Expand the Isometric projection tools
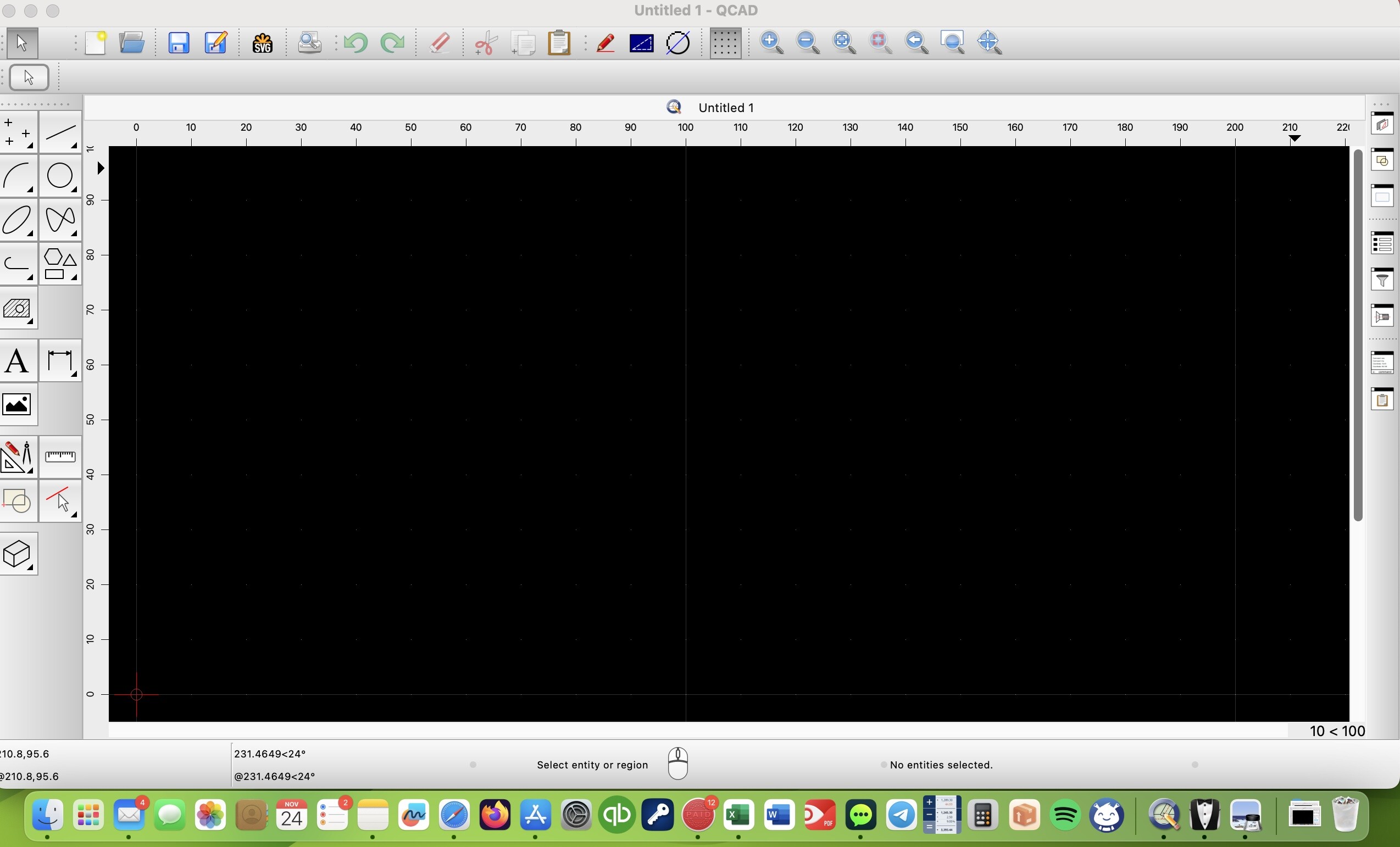This screenshot has height=847, width=1400. click(18, 554)
